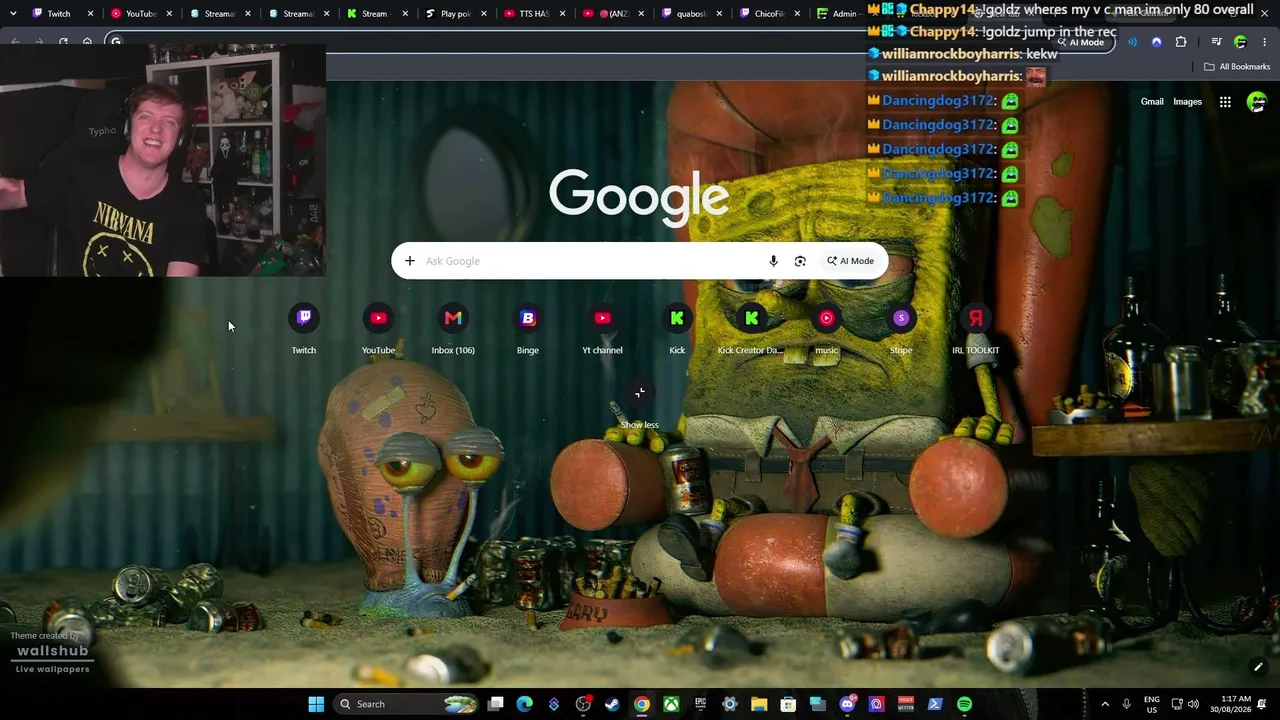Open the Chrome extensions puzzle icon

point(1181,42)
